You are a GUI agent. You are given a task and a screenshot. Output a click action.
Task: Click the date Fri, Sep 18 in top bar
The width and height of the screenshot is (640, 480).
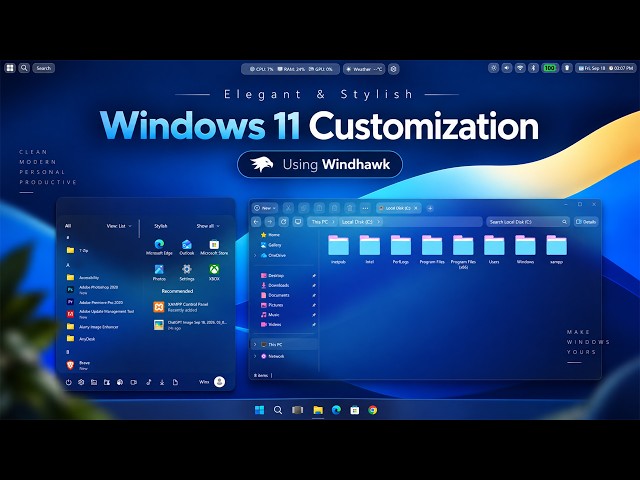point(591,68)
